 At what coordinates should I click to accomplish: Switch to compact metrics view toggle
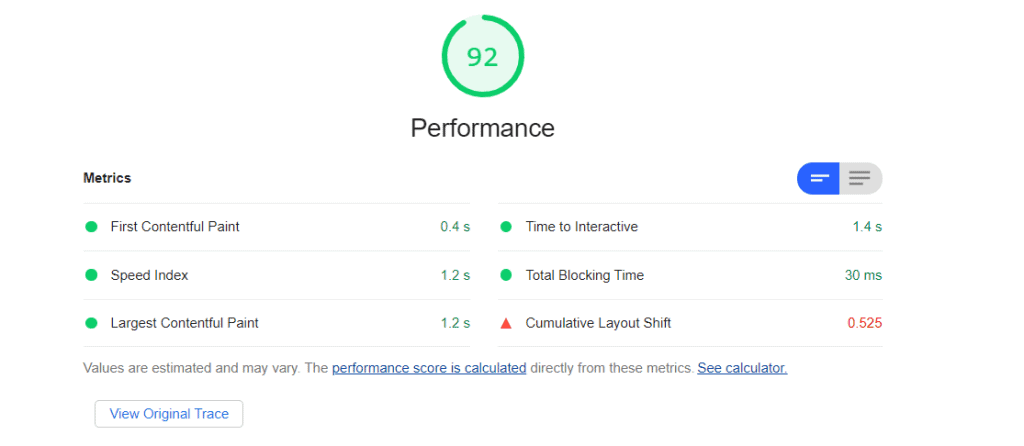pyautogui.click(x=818, y=178)
